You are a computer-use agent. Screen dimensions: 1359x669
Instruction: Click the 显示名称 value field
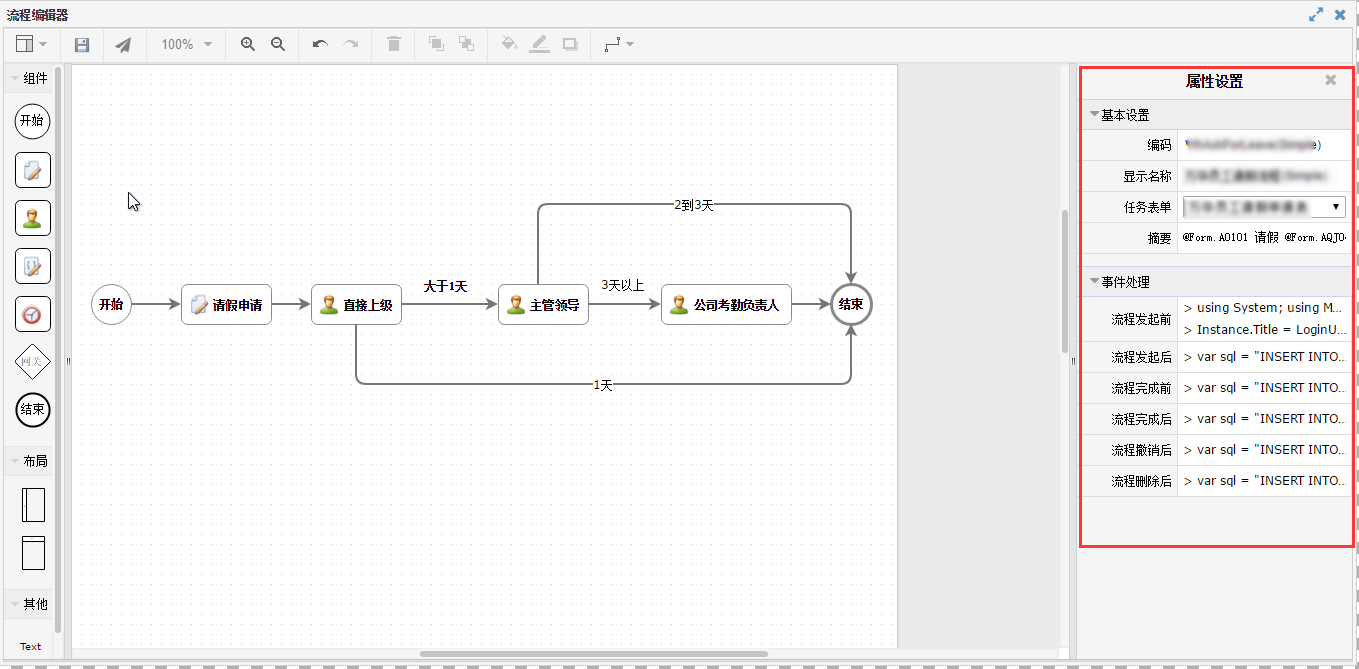point(1264,176)
